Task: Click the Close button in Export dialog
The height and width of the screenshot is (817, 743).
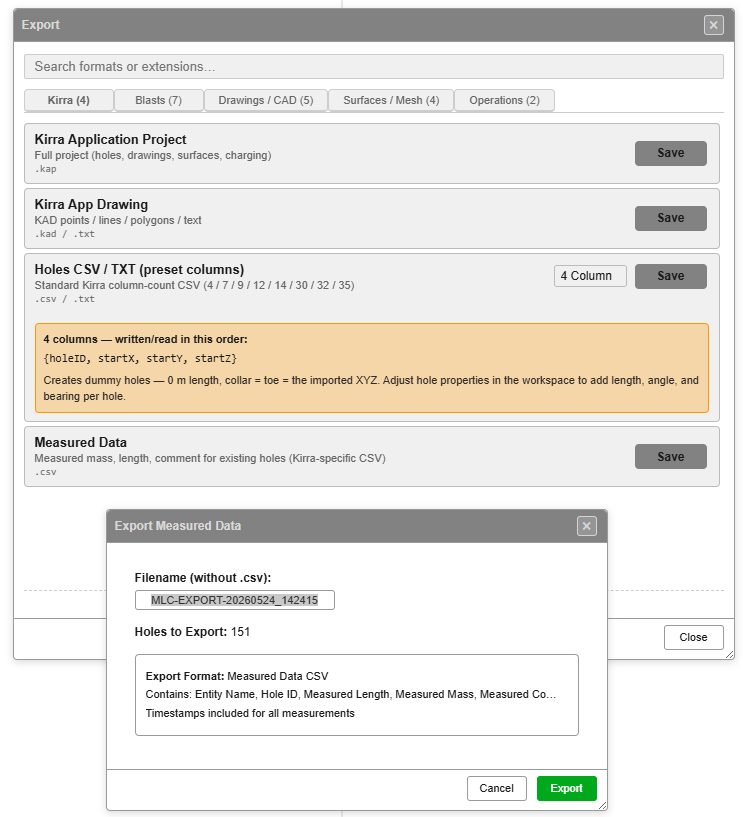Action: coord(693,637)
